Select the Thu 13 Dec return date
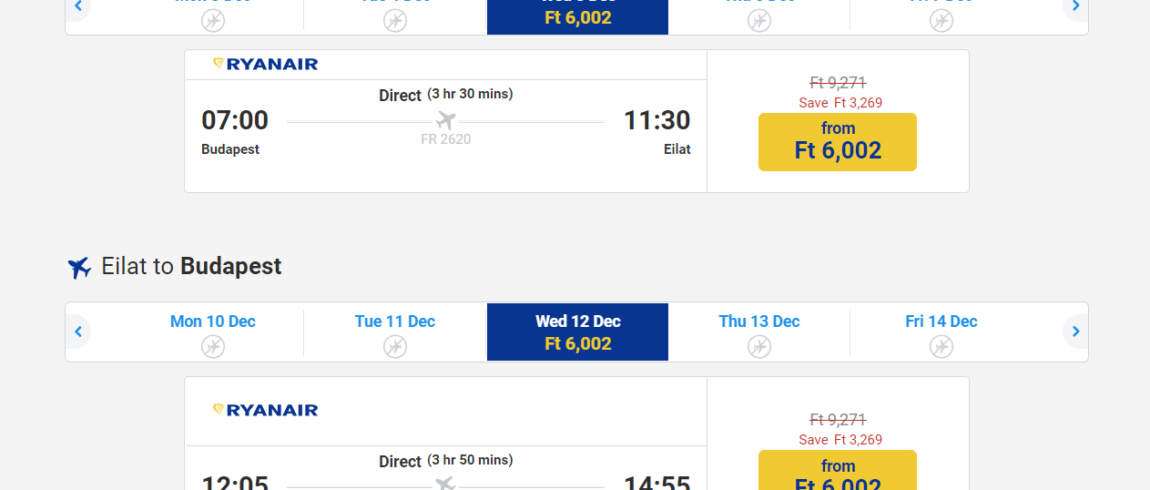Screen dimensions: 1150x490 [759, 332]
